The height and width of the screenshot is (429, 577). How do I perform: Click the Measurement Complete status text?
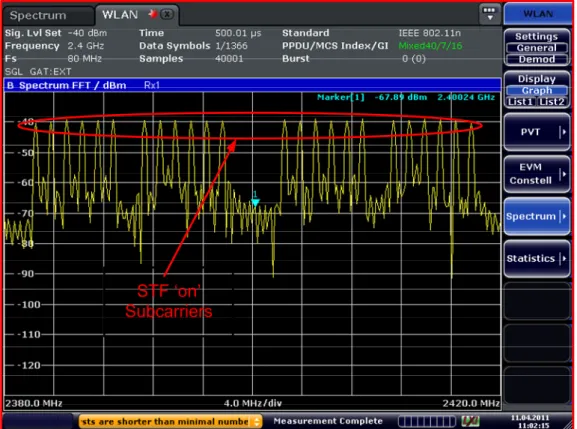(x=328, y=421)
